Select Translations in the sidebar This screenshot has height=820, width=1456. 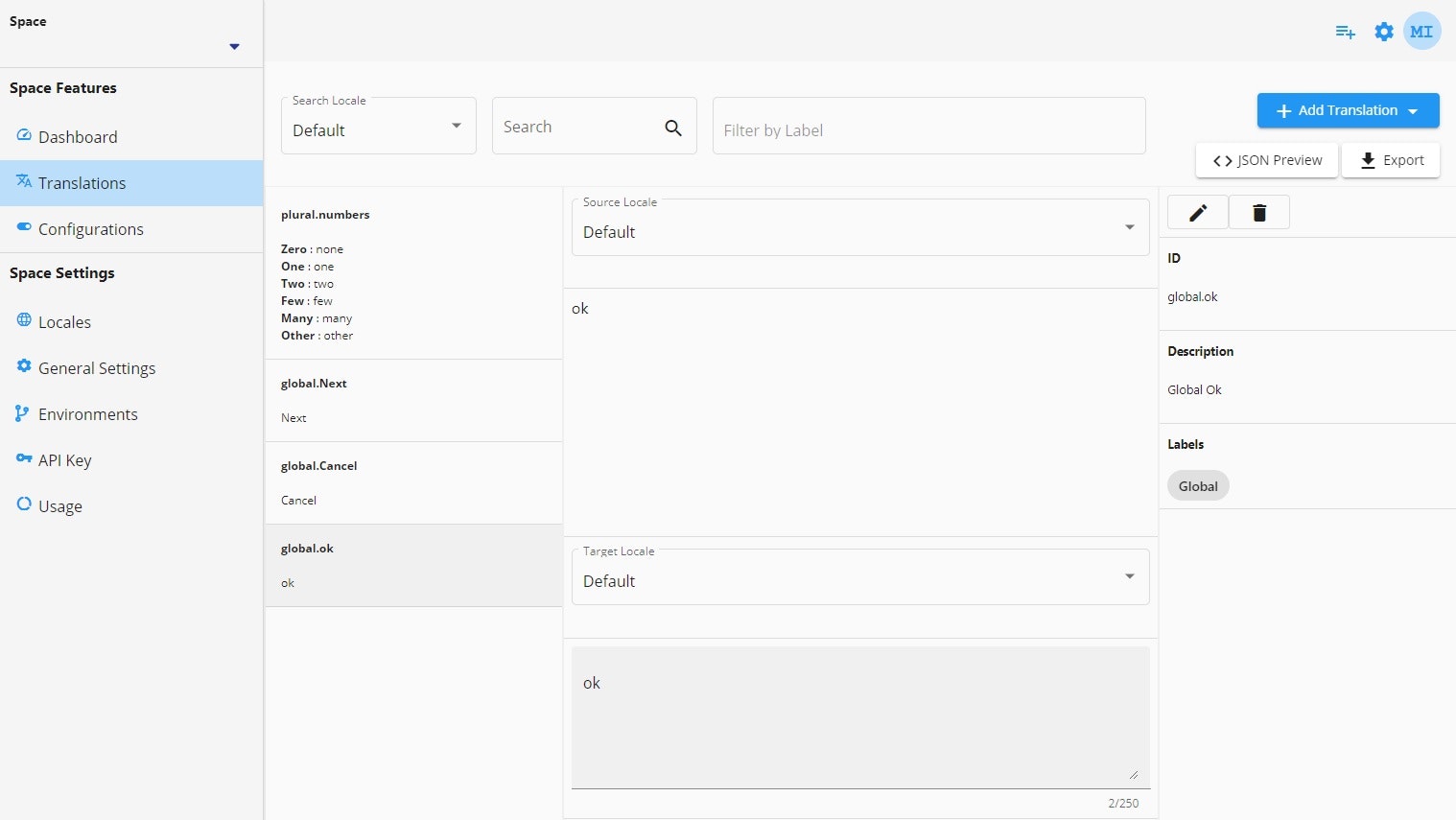tap(131, 183)
